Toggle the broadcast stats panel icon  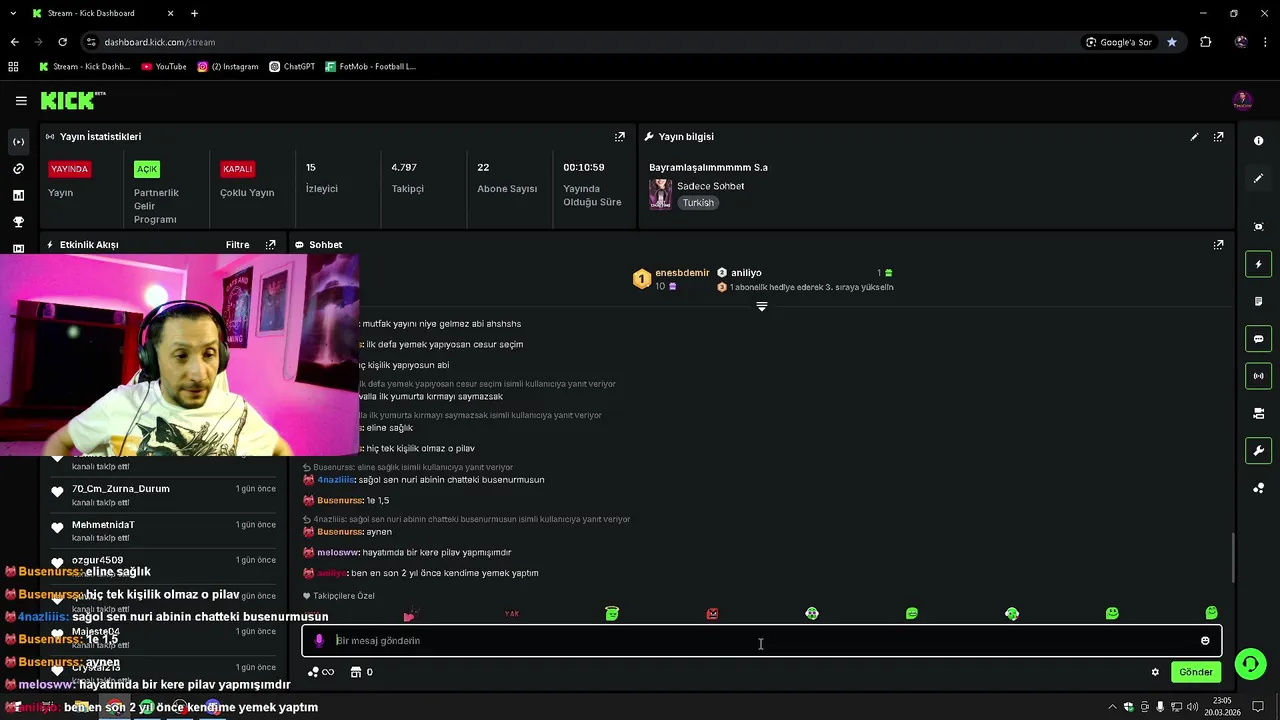[x=1259, y=376]
